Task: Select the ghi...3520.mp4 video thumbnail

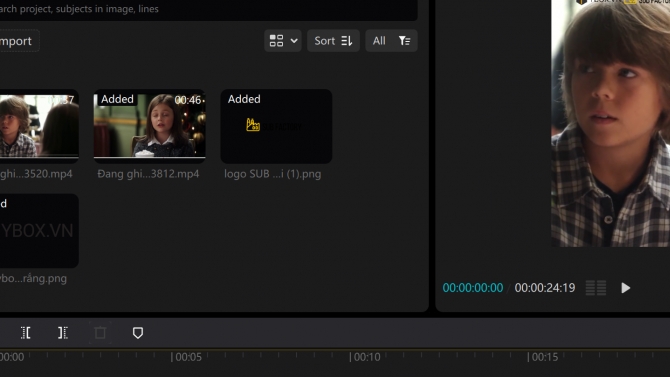Action: 39,126
